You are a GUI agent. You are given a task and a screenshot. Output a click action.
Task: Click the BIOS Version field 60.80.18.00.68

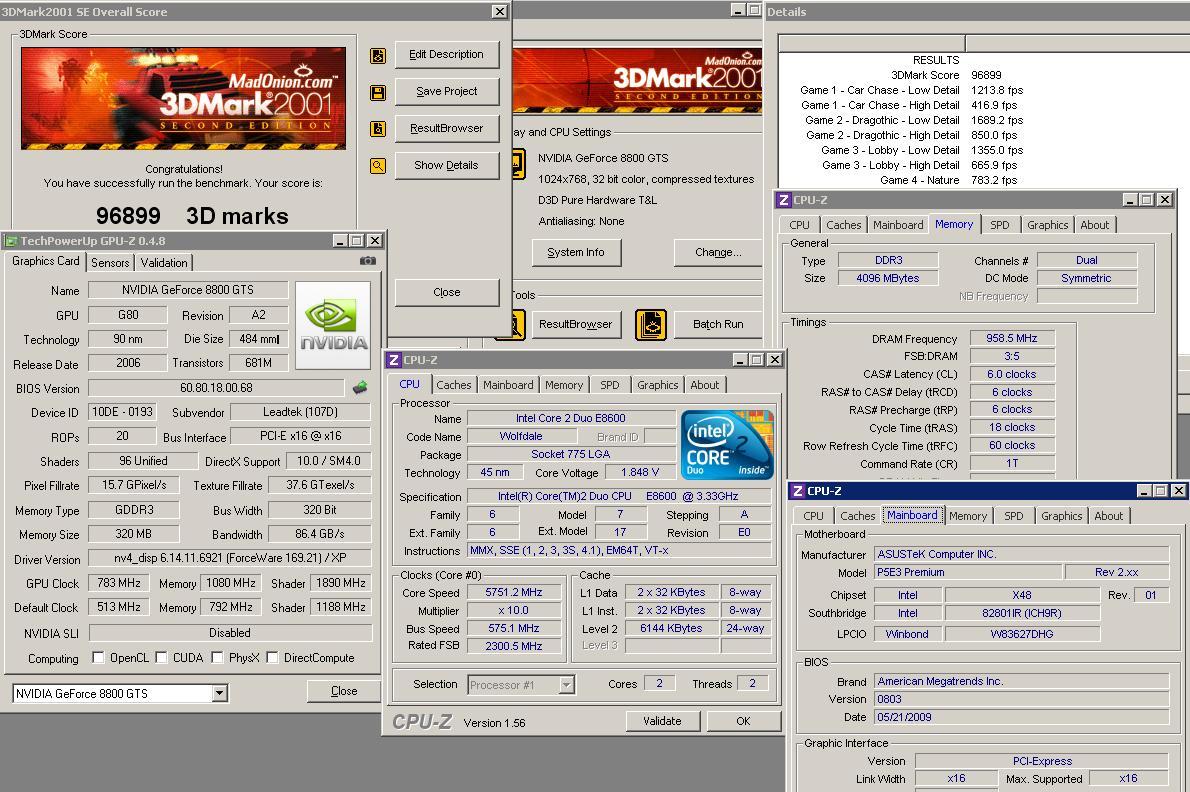(x=216, y=388)
